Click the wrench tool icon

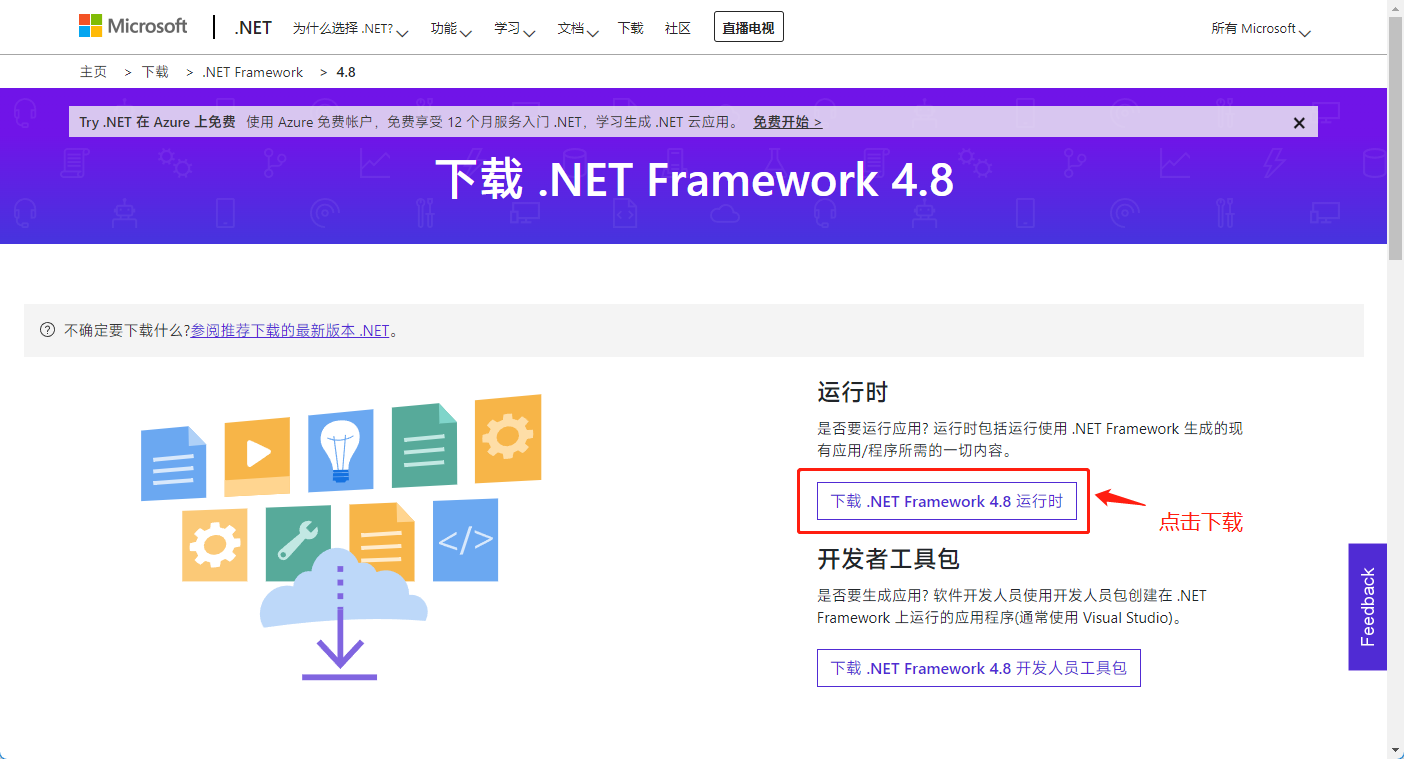(x=298, y=543)
